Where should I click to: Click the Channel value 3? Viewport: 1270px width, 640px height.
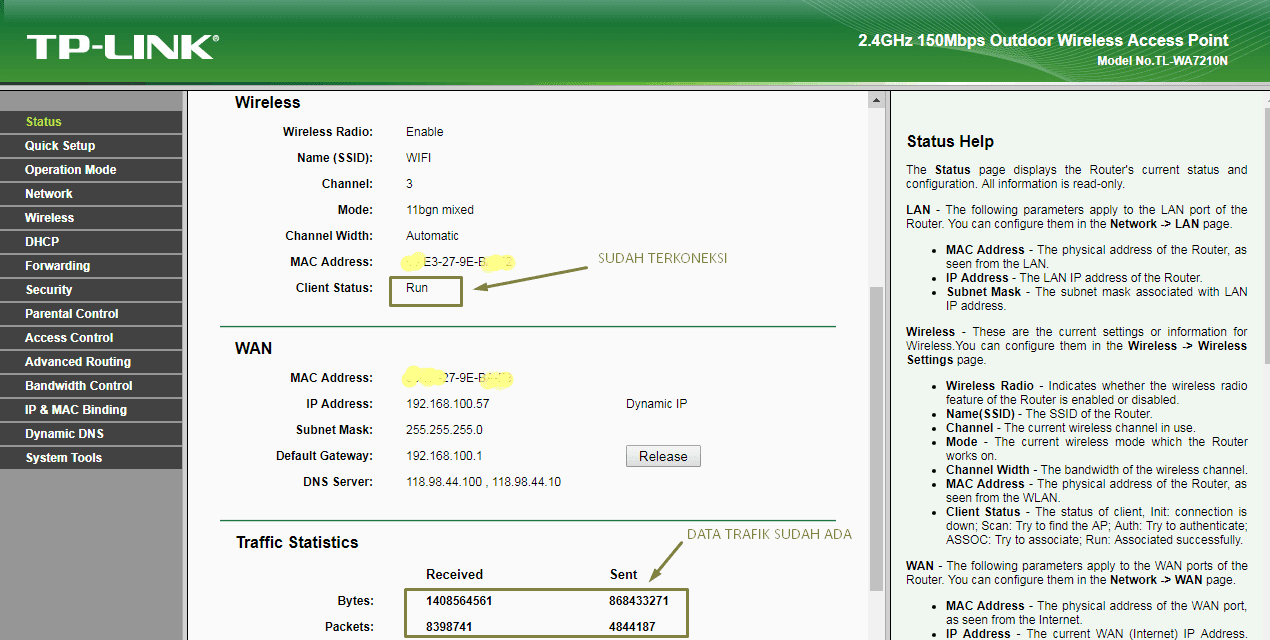[409, 184]
